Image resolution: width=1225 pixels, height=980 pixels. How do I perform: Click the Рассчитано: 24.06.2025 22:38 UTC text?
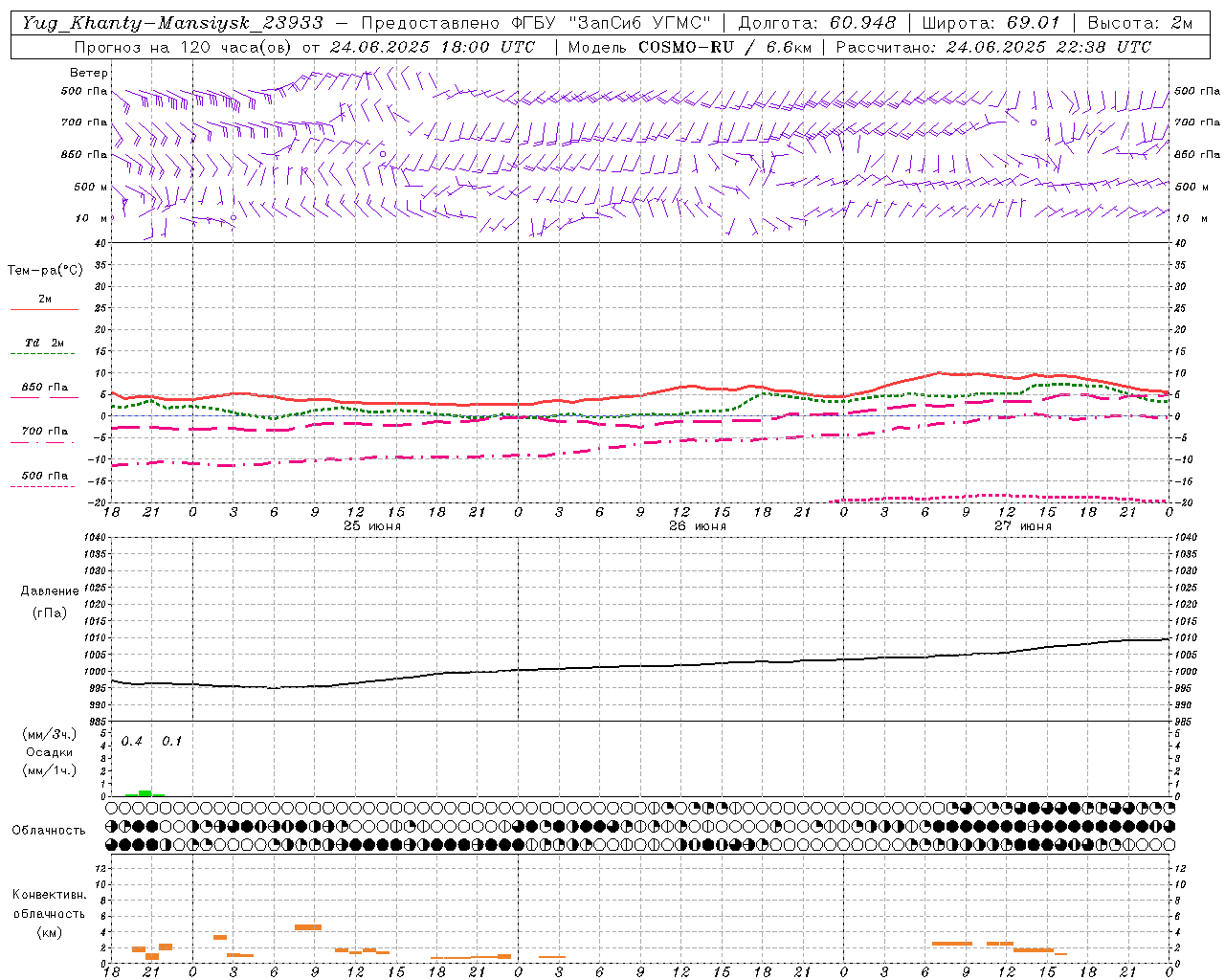(993, 47)
